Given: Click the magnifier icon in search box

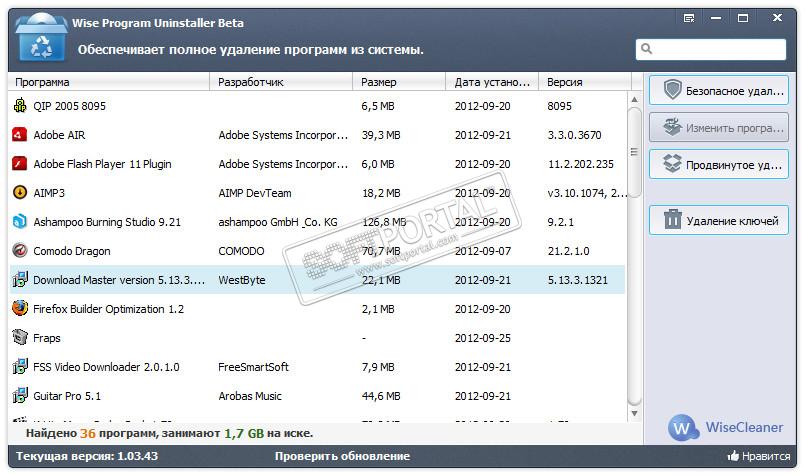Looking at the screenshot, I should (647, 49).
